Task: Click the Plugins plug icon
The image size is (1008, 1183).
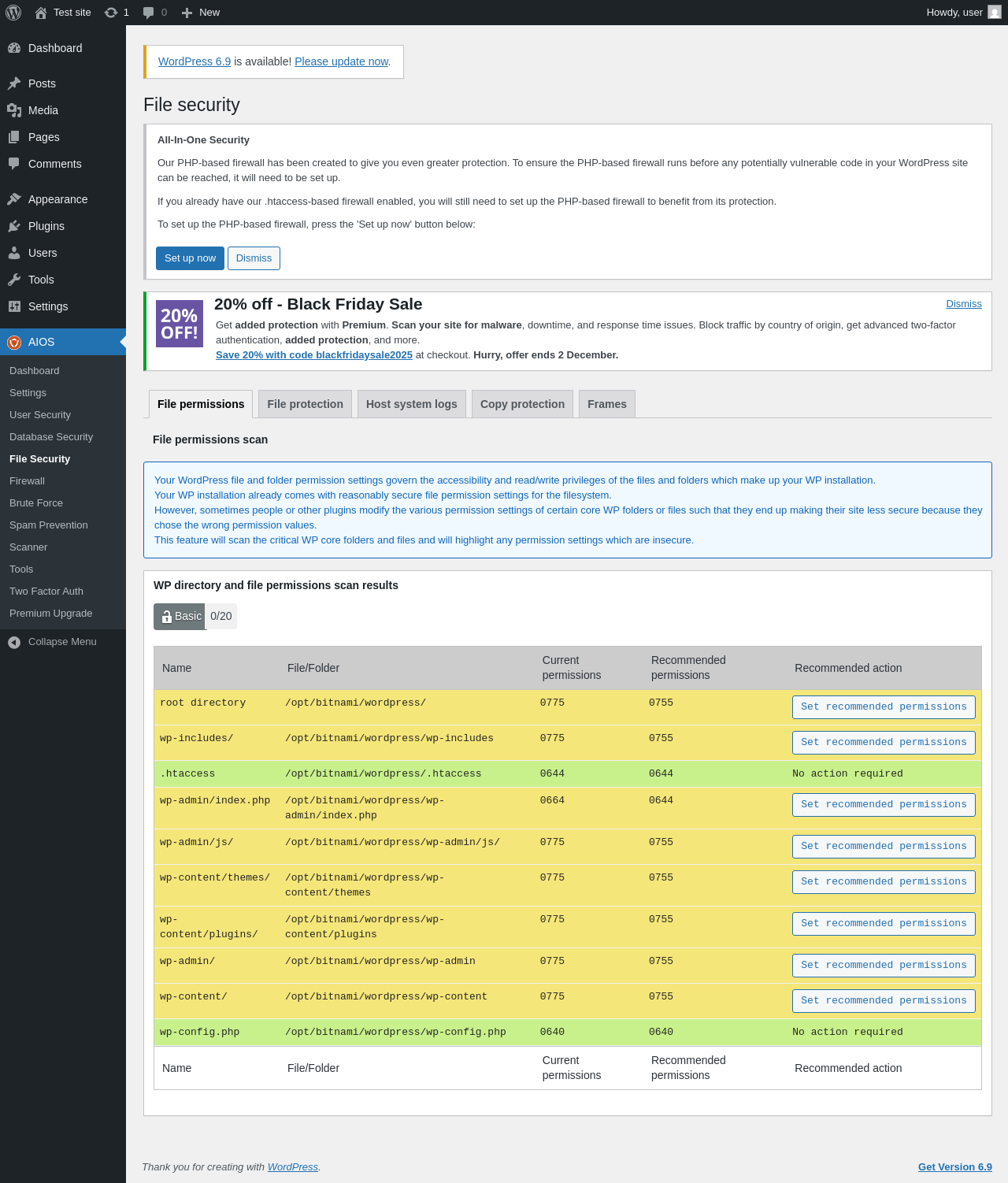Action: coord(14,226)
